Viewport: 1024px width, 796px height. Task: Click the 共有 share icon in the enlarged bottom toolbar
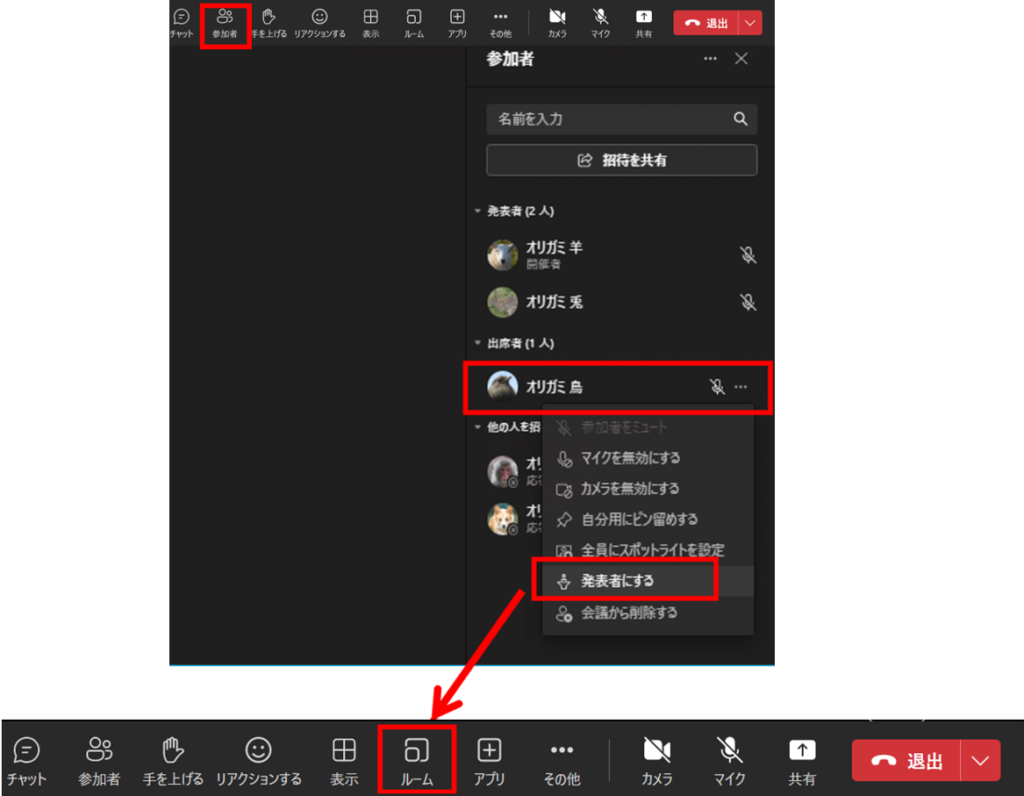click(802, 759)
